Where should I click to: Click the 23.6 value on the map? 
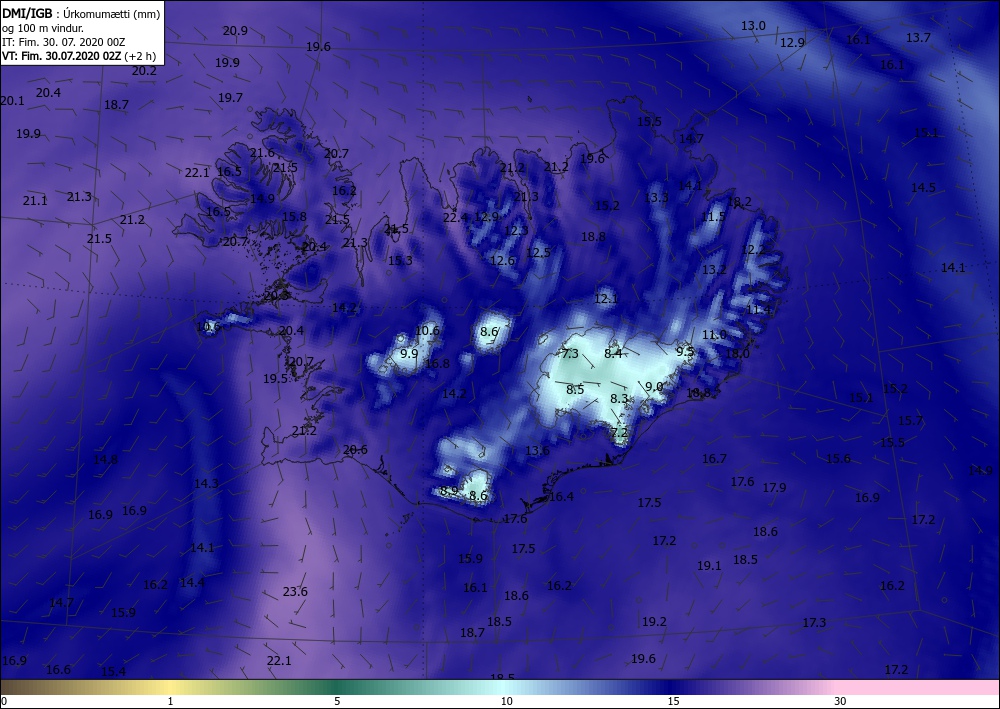(x=295, y=592)
